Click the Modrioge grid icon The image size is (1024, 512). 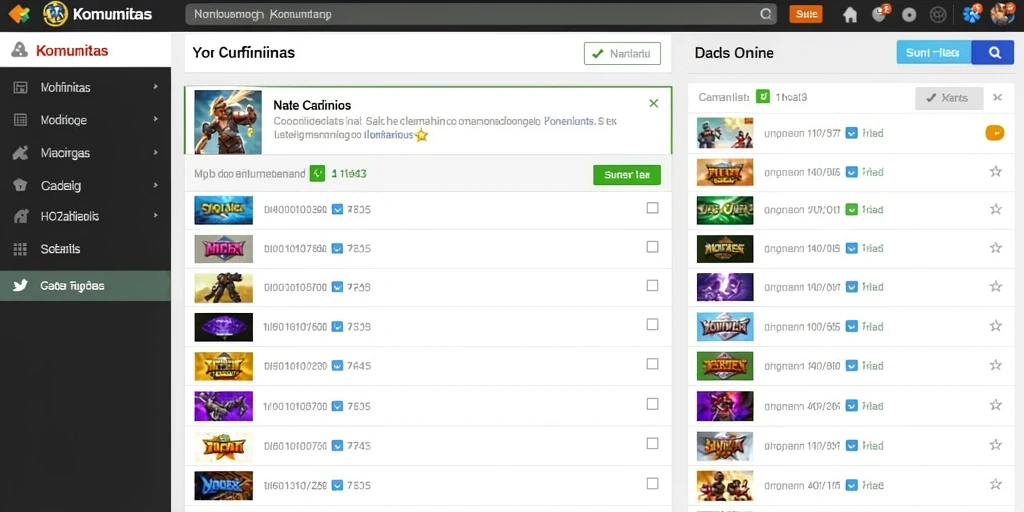pos(20,120)
